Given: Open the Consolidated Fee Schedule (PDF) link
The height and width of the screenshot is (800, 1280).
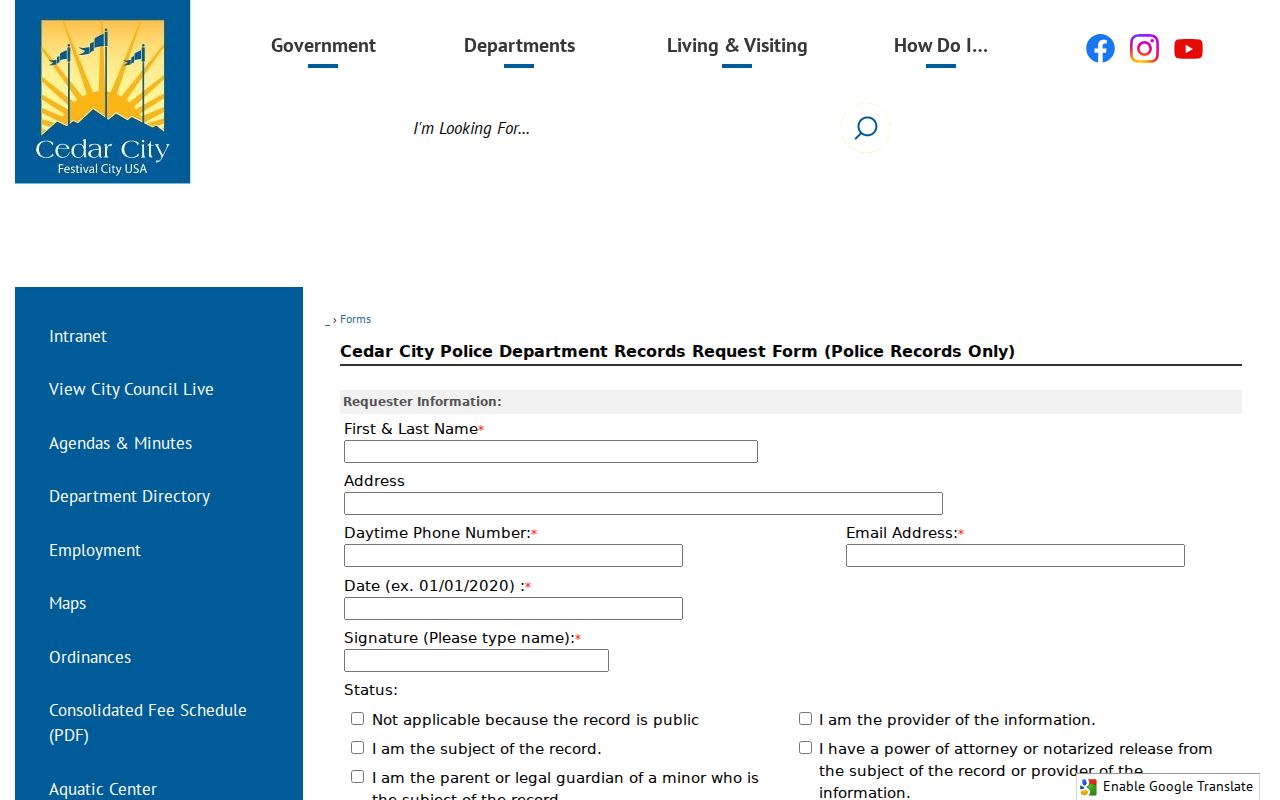Looking at the screenshot, I should coord(148,722).
